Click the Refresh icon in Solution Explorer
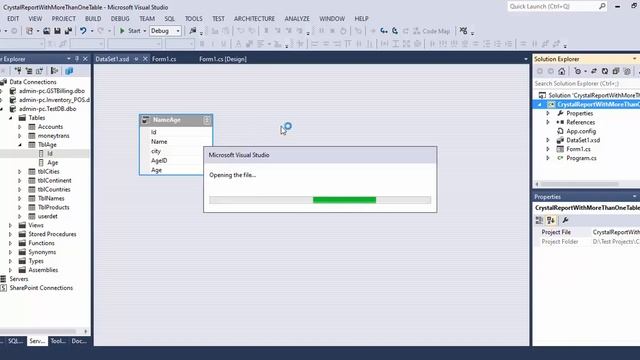 click(x=605, y=71)
